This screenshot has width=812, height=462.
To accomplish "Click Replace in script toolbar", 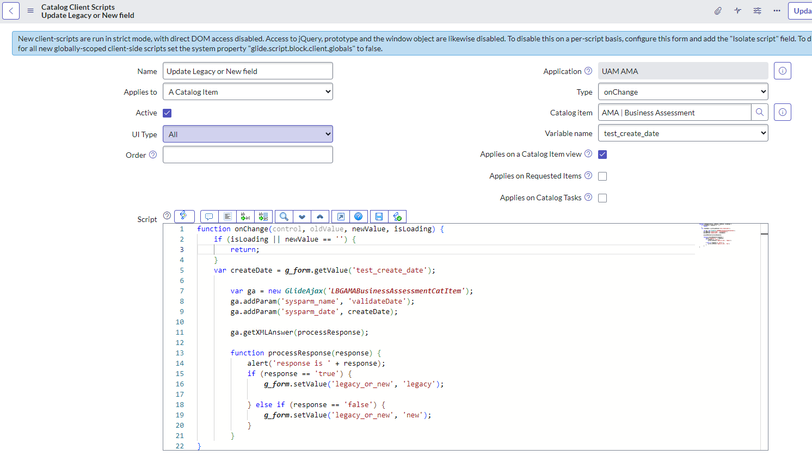I will (245, 216).
